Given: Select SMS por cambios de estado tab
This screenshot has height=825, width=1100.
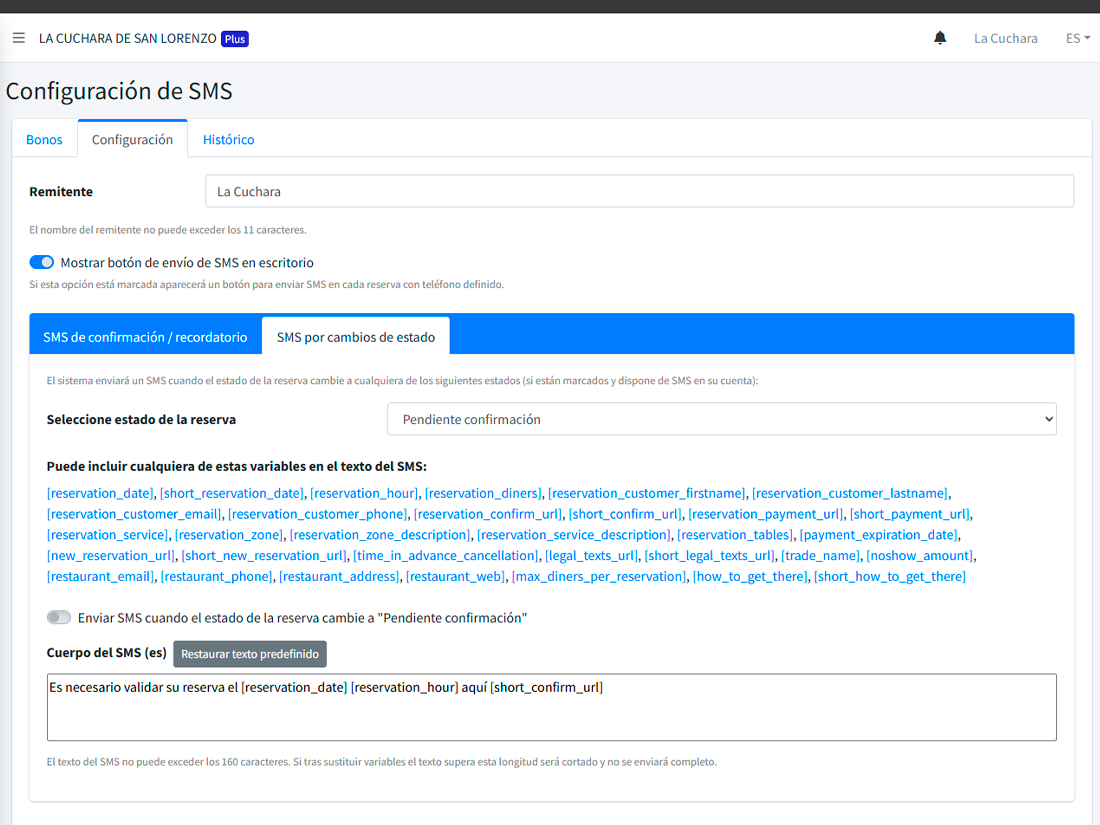Looking at the screenshot, I should point(356,337).
